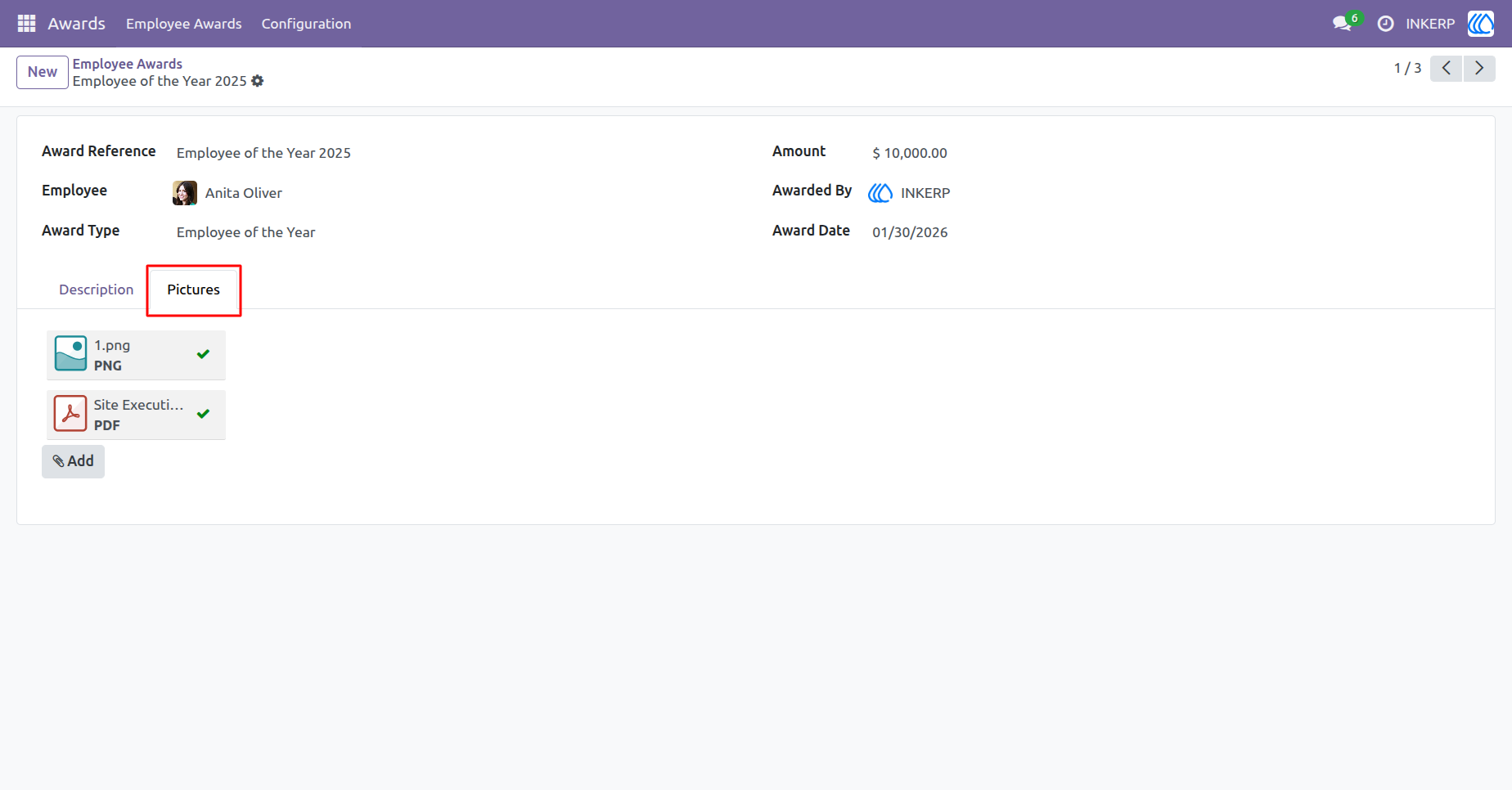The width and height of the screenshot is (1512, 790).
Task: Click Anita Oliver's avatar photo
Action: point(185,193)
